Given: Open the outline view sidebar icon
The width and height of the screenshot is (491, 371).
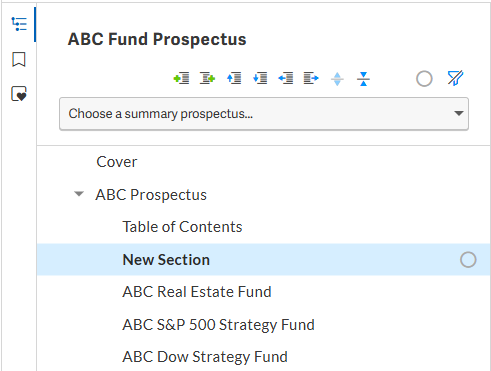Looking at the screenshot, I should tap(19, 24).
